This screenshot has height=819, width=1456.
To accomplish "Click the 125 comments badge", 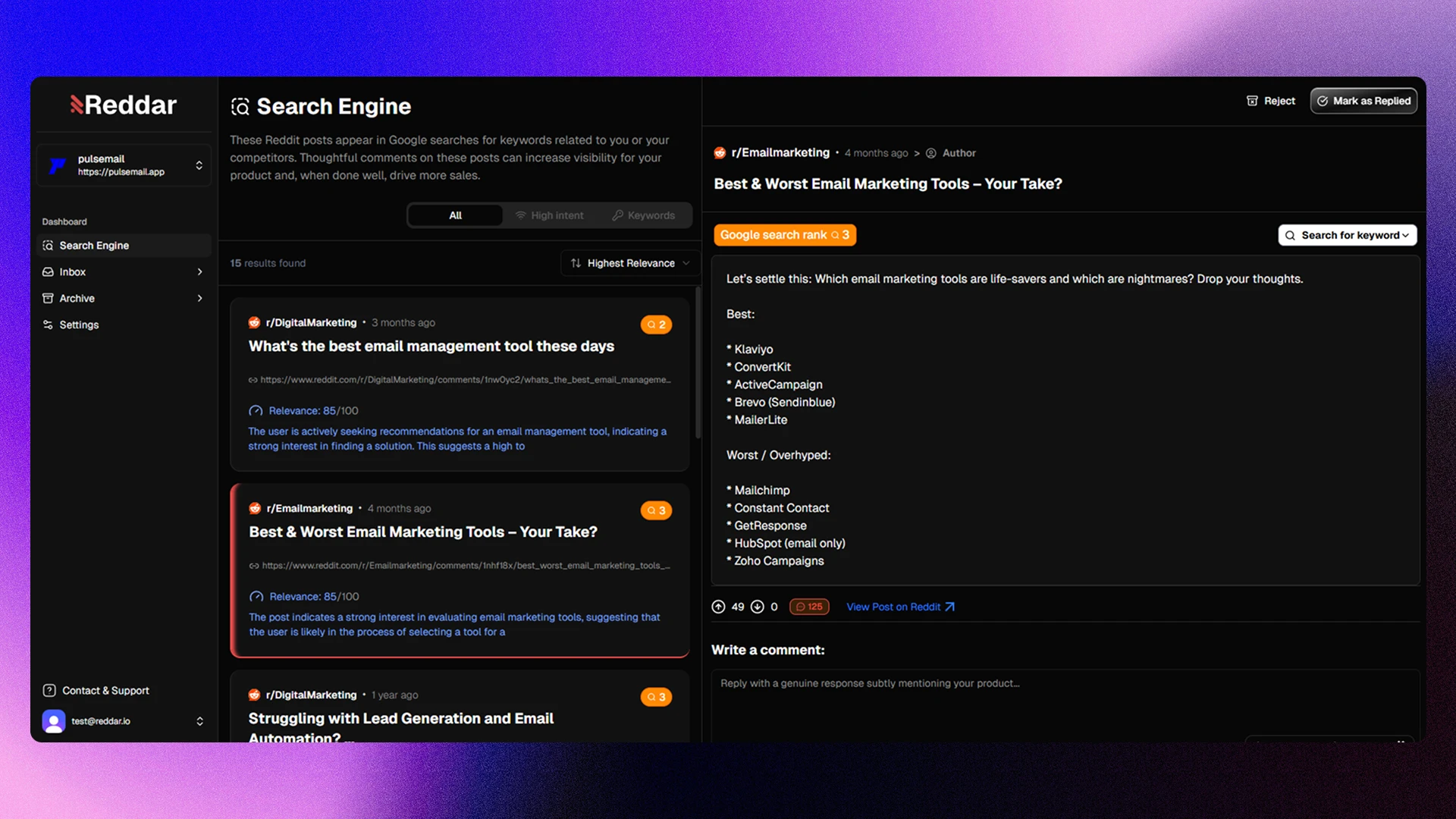I will (x=809, y=607).
